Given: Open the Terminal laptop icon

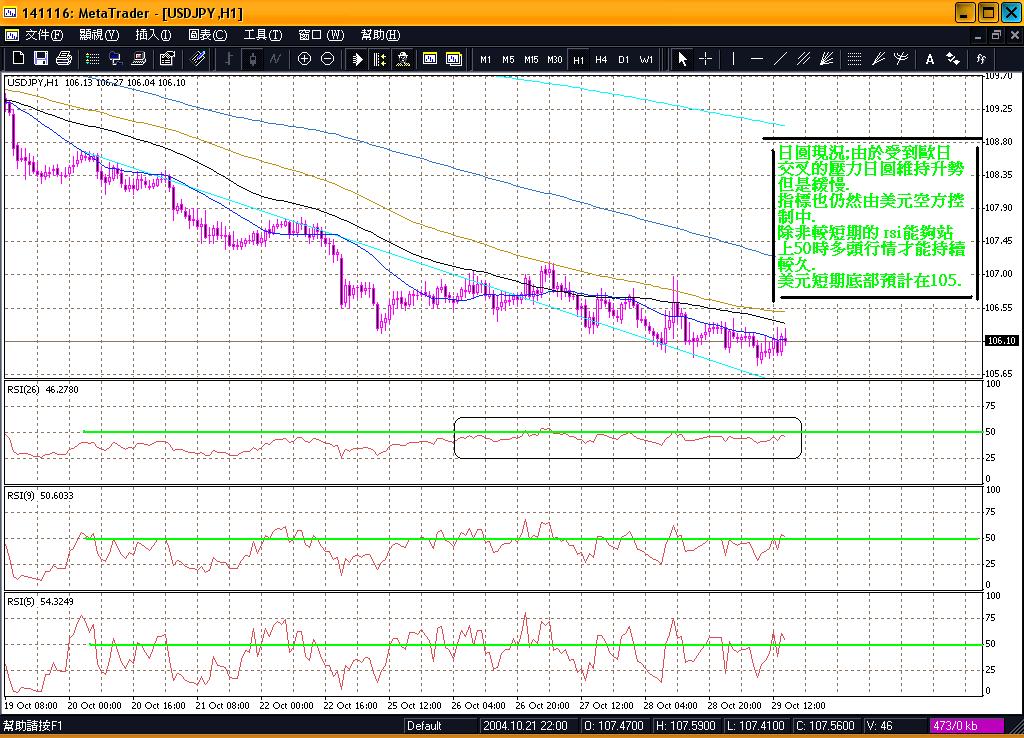Looking at the screenshot, I should coord(138,59).
